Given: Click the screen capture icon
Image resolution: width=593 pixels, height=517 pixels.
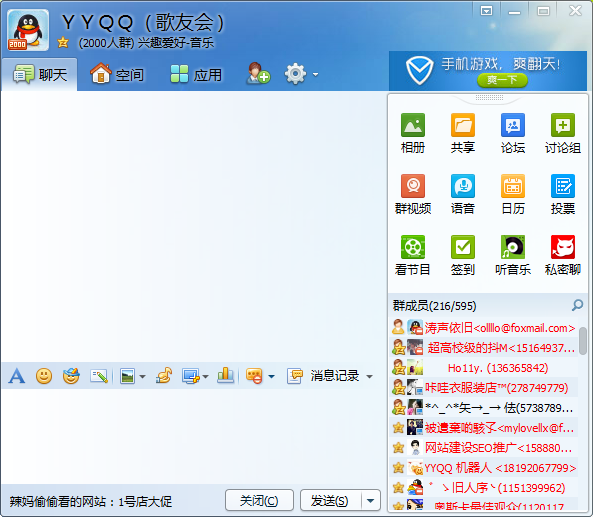Looking at the screenshot, I should [191, 376].
